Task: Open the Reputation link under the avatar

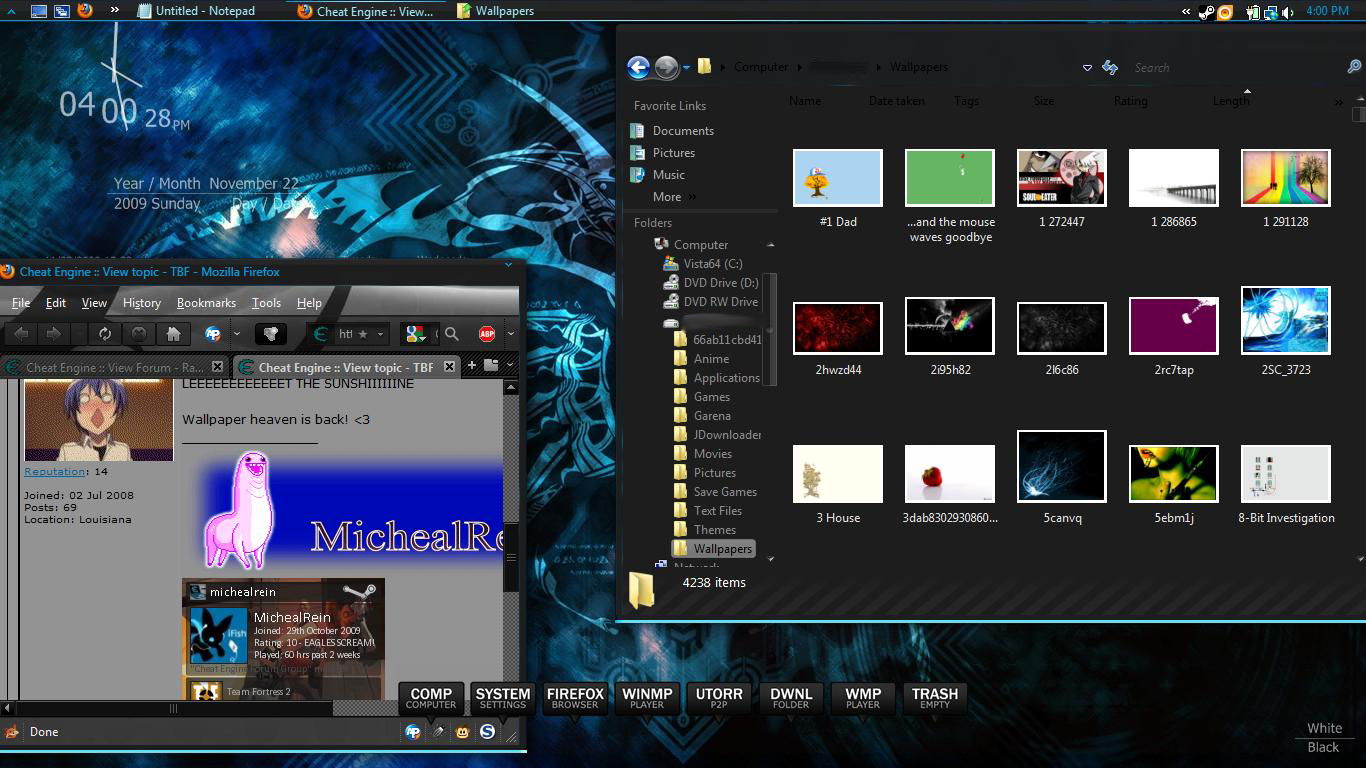Action: coord(54,471)
